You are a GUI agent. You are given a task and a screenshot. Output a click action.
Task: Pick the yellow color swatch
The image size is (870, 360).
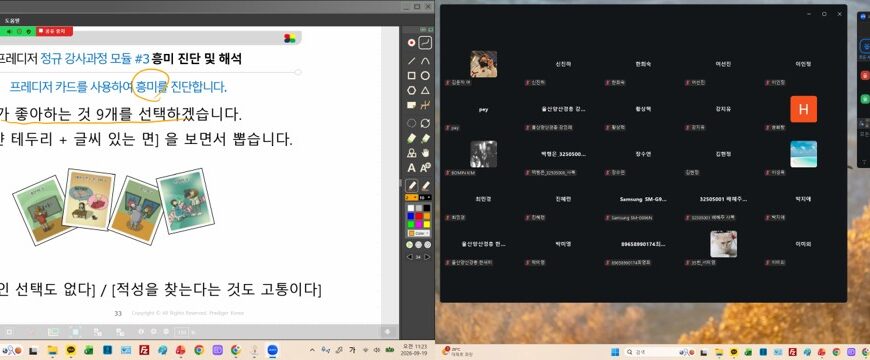[x=427, y=224]
